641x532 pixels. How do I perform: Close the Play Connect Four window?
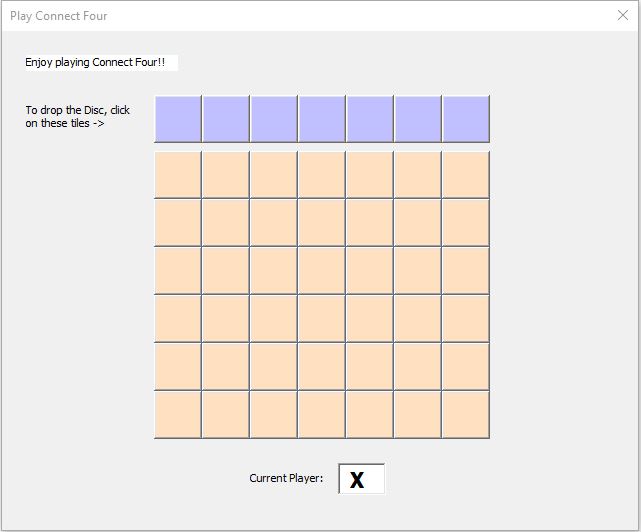623,16
